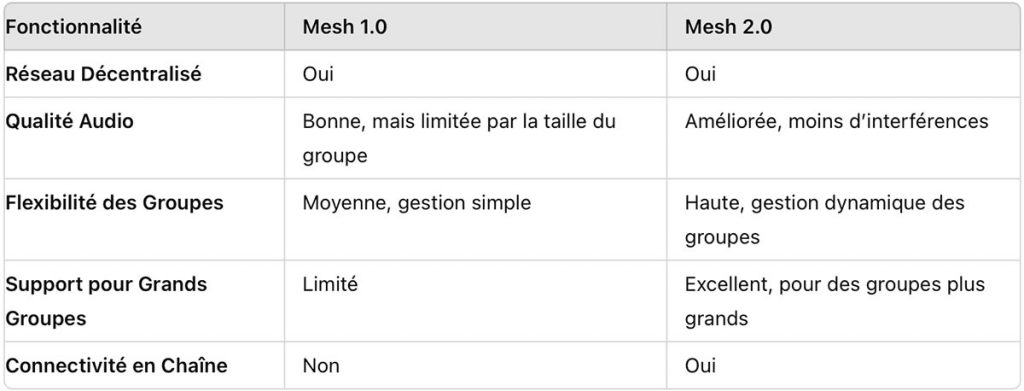This screenshot has height=391, width=1024.
Task: Select the Mesh 2.0 column header
Action: [x=728, y=27]
